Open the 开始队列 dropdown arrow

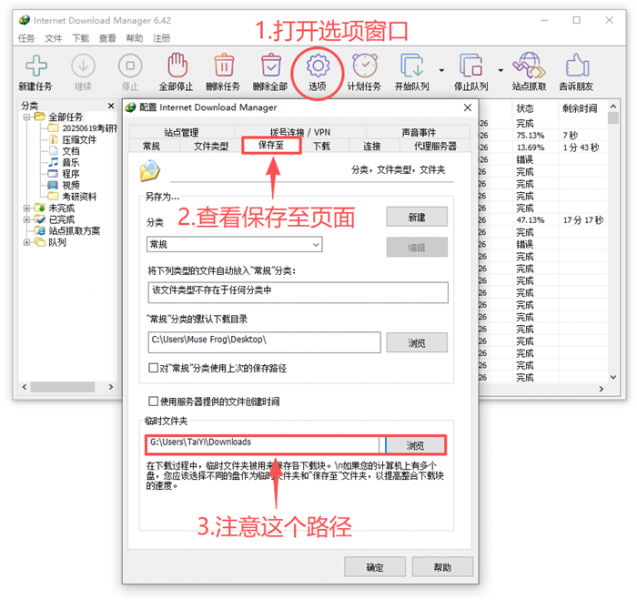click(x=441, y=70)
